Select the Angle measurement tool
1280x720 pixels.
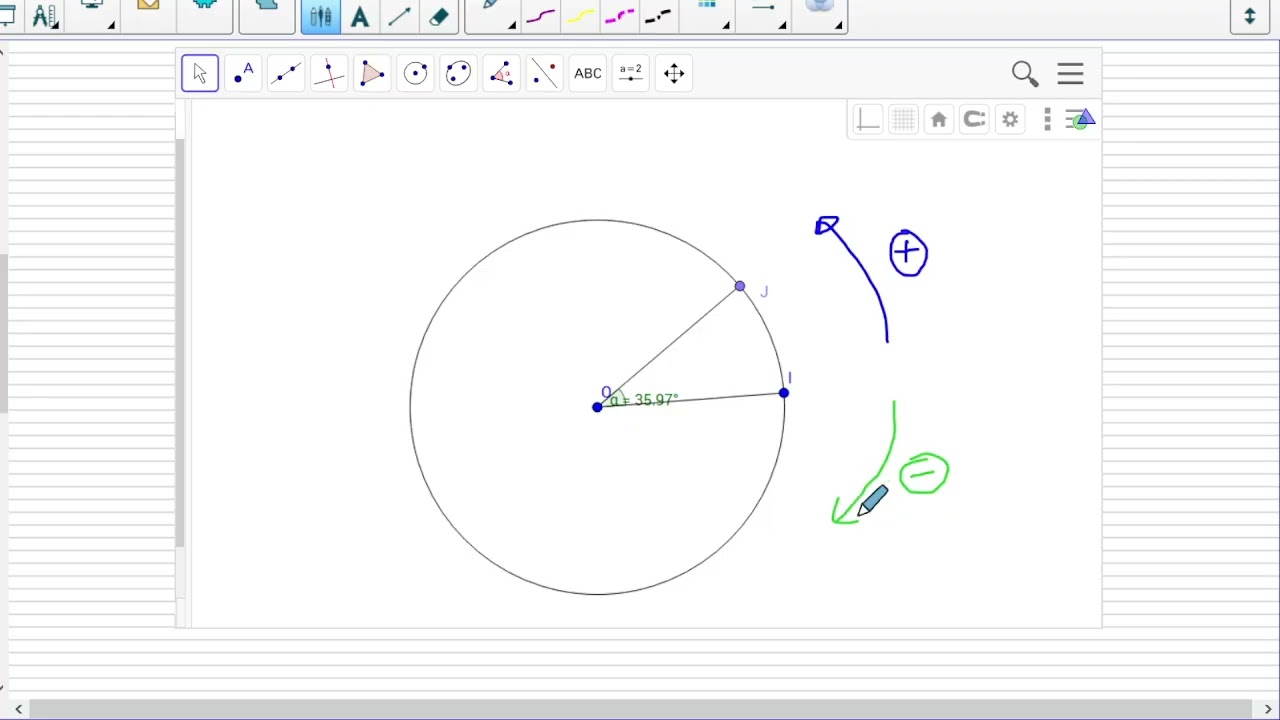(x=501, y=73)
